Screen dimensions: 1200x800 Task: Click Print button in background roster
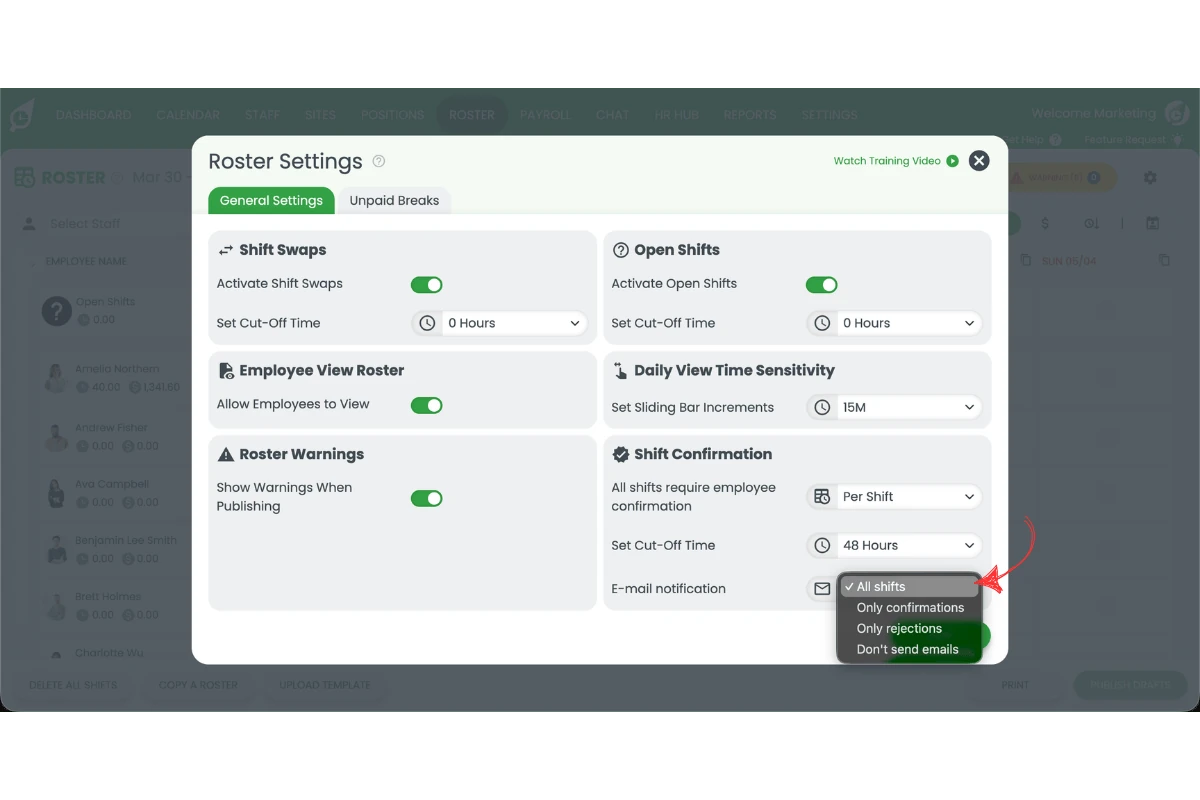[x=1015, y=685]
